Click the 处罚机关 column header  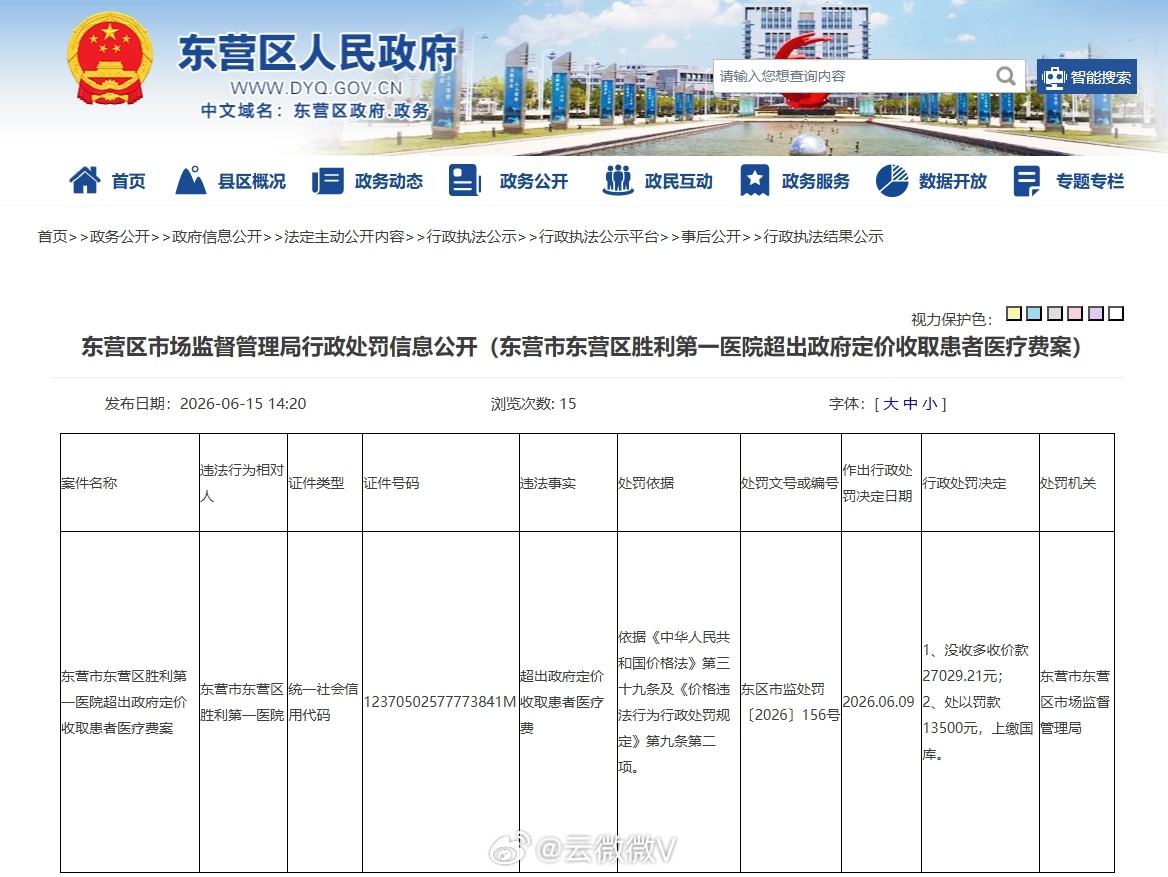click(x=1077, y=483)
